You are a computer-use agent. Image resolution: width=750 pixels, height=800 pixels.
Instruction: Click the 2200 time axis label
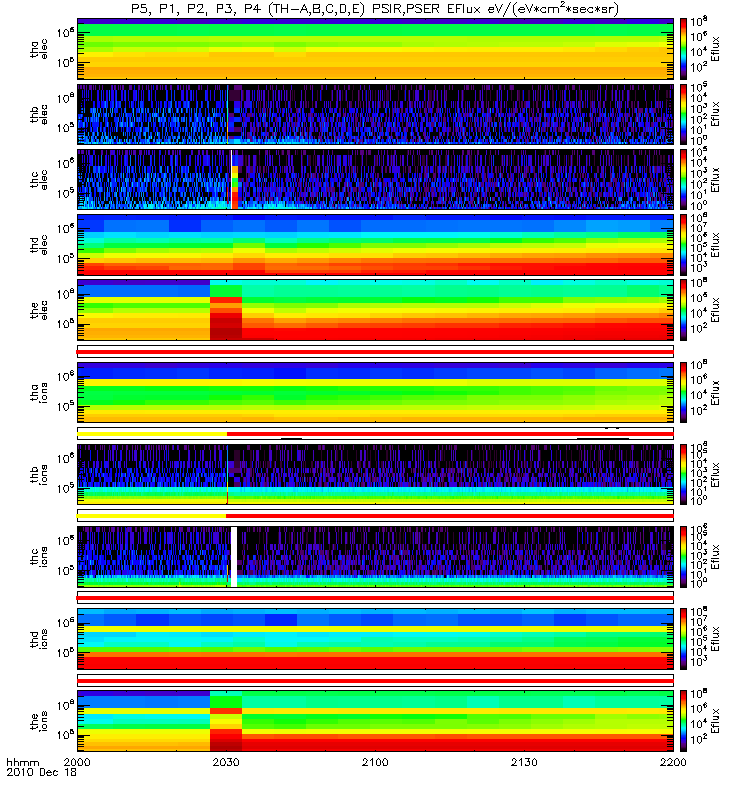pyautogui.click(x=673, y=762)
